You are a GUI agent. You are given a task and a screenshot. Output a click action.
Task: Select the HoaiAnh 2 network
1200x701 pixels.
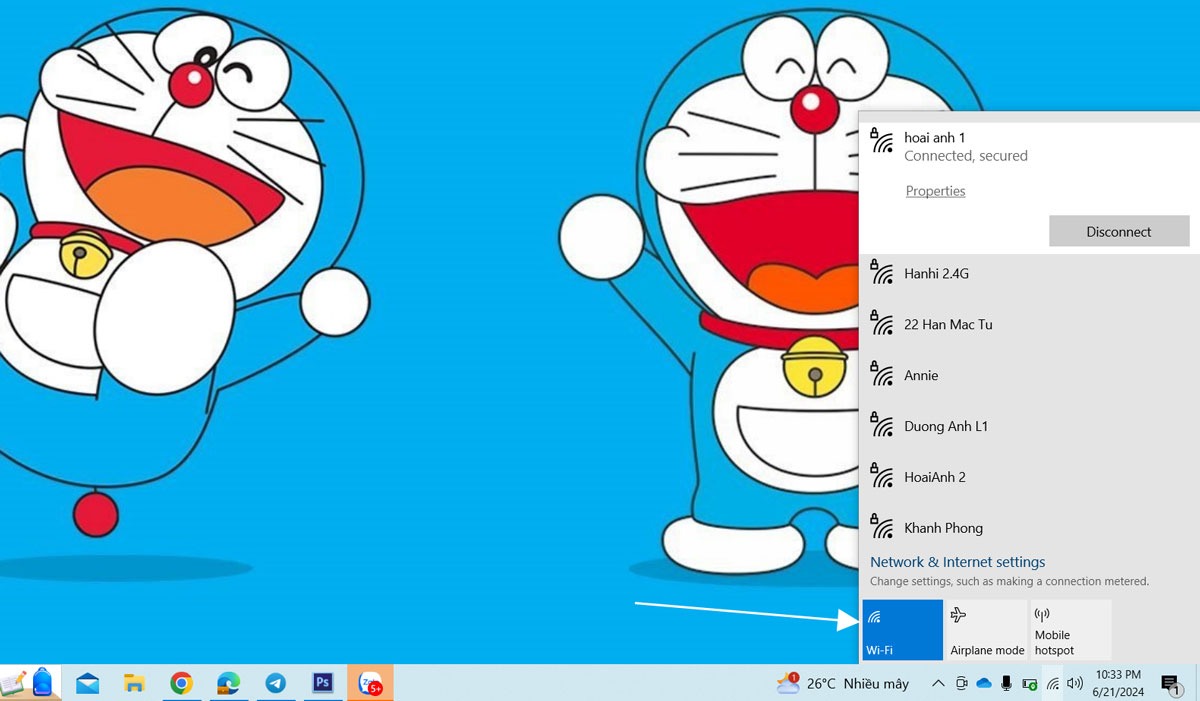tap(1029, 477)
